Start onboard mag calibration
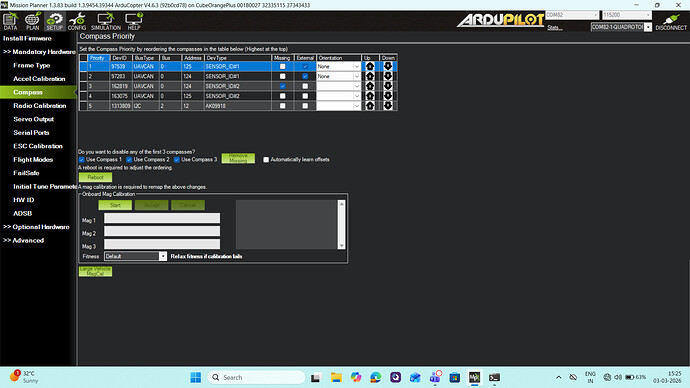 115,205
